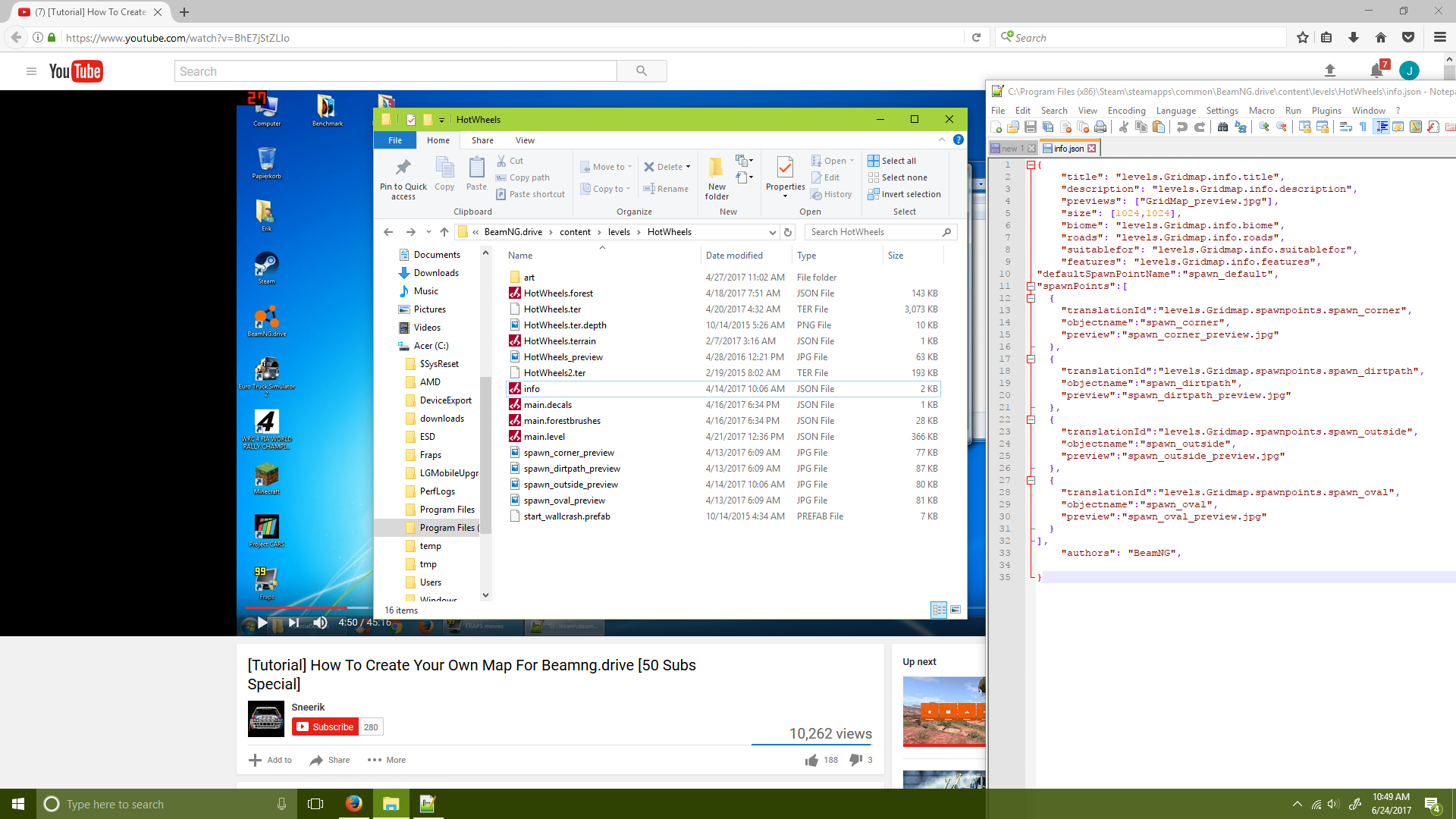The image size is (1456, 819).
Task: Switch Explorer to large icons view
Action: tap(955, 610)
